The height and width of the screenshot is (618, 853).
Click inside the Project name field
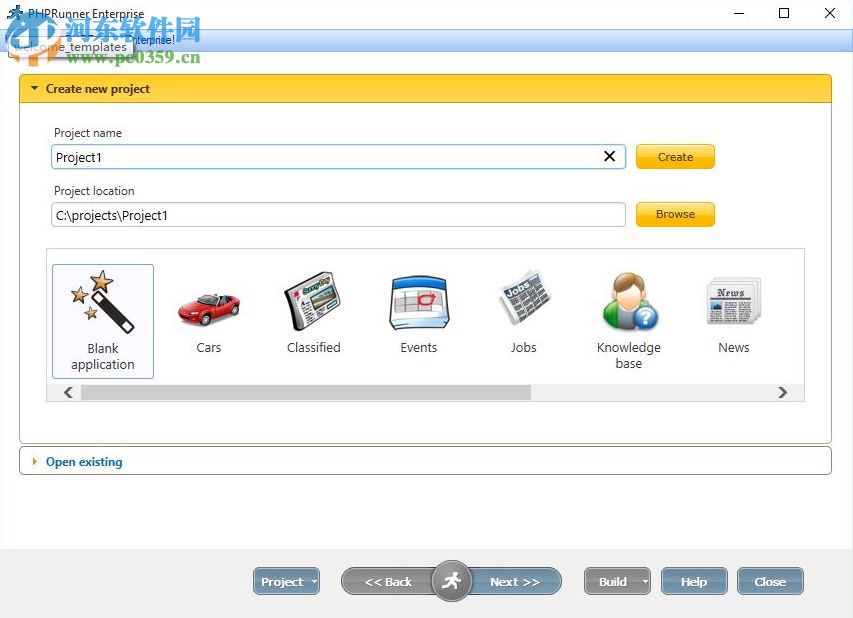pyautogui.click(x=300, y=156)
